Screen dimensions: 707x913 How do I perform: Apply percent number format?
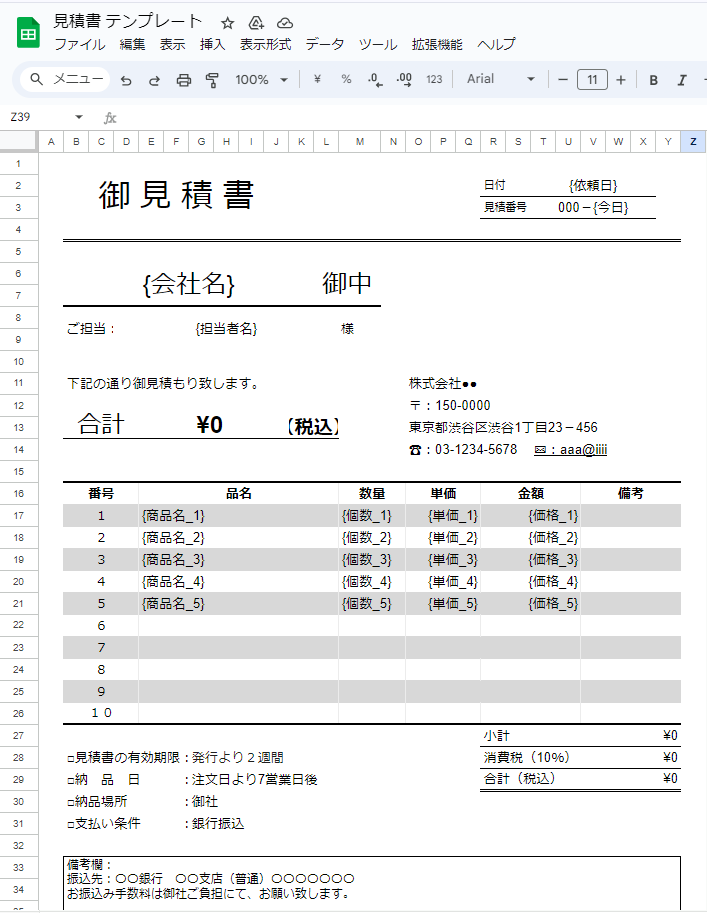coord(347,79)
